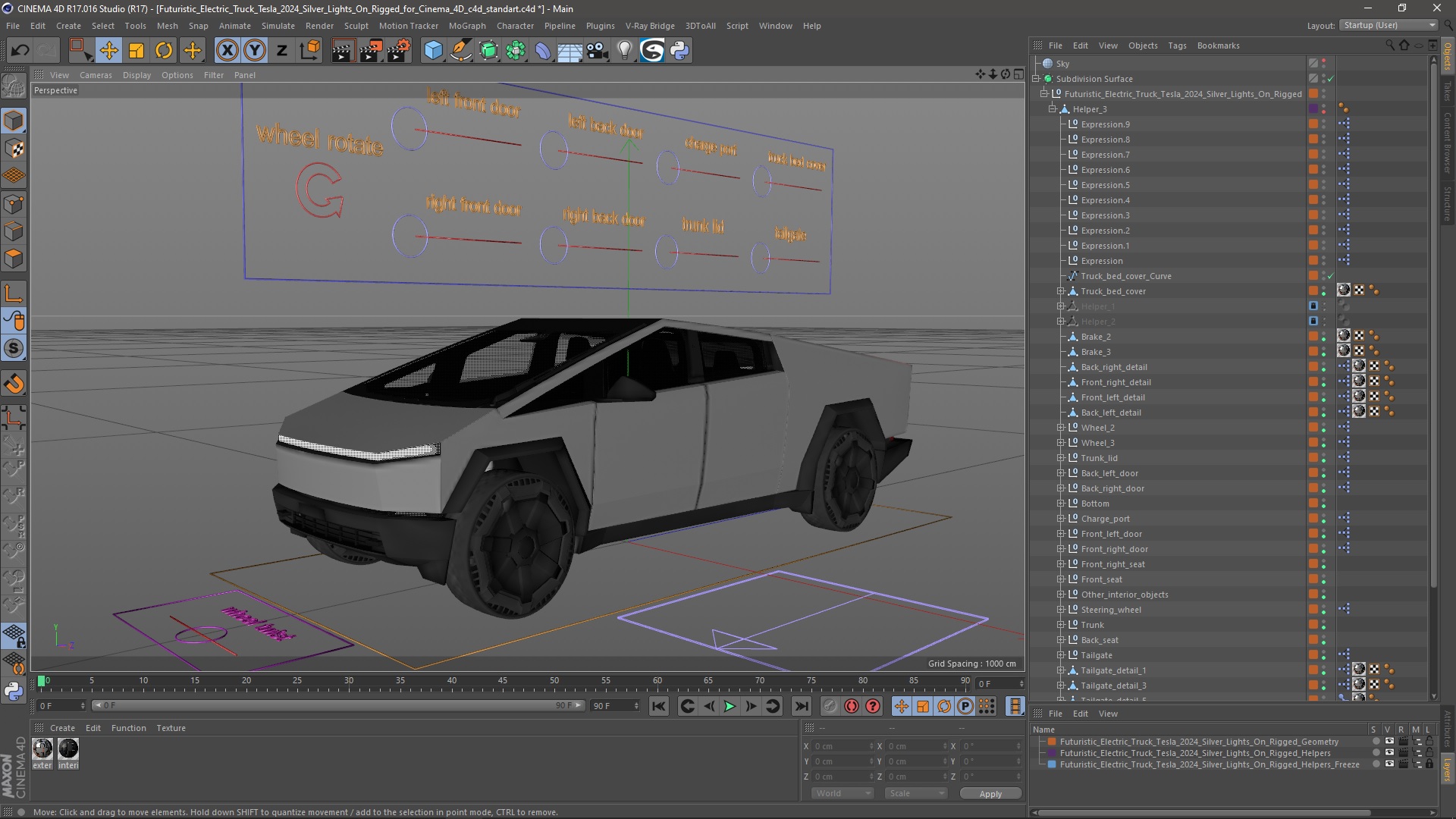Click the timeline frame range slider bar
Viewport: 1456px width, 819px height.
click(x=338, y=705)
